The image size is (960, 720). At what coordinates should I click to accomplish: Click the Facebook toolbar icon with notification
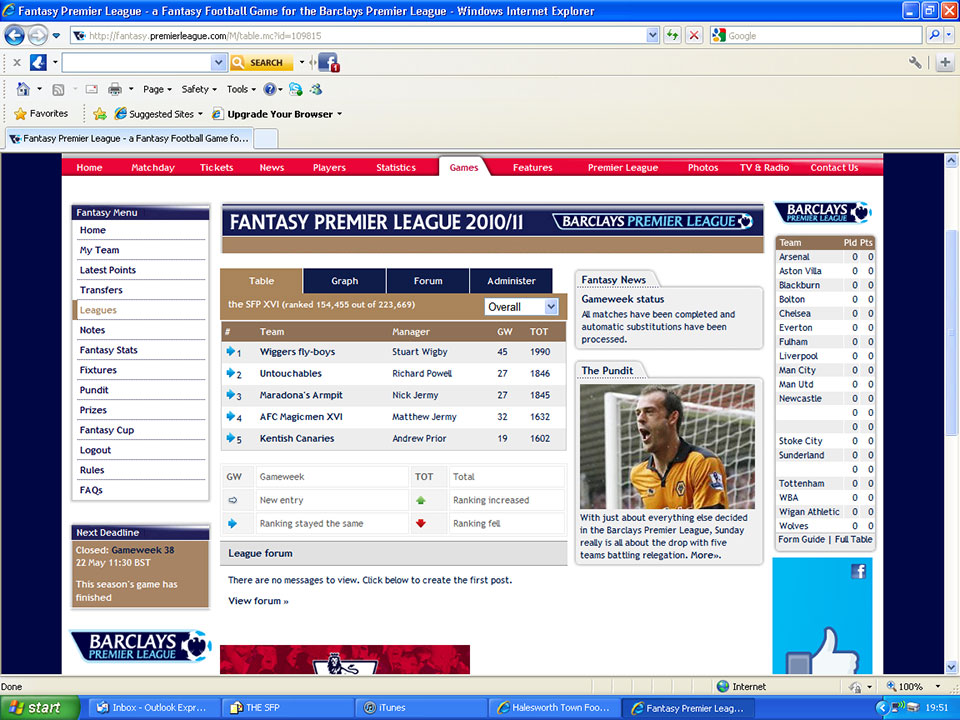click(328, 63)
